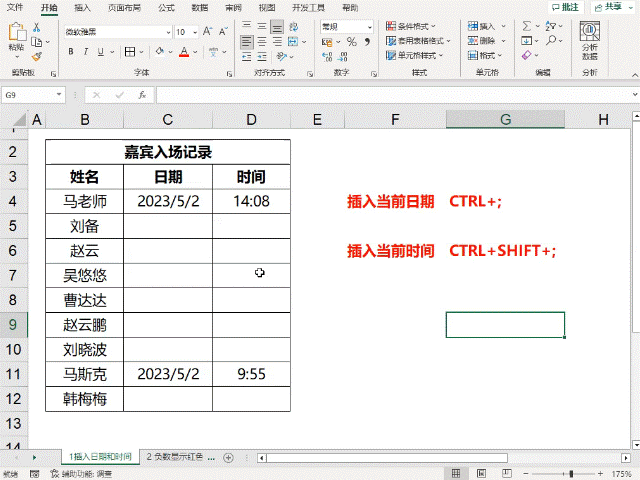
Task: Switch to 数据 ribbon tab
Action: [x=200, y=7]
